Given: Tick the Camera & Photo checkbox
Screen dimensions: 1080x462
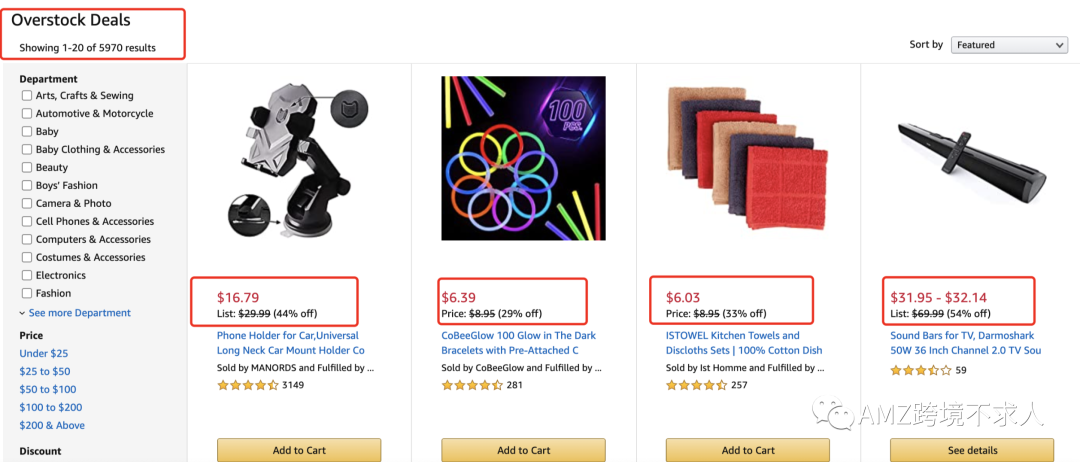Looking at the screenshot, I should point(27,204).
